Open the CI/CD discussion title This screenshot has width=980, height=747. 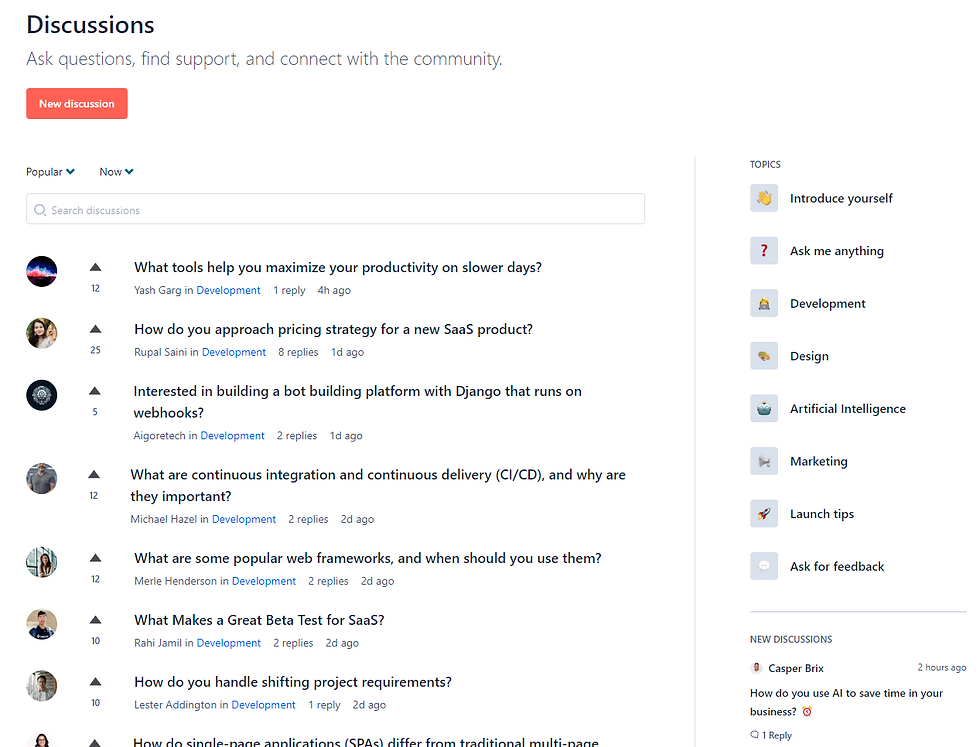point(378,485)
